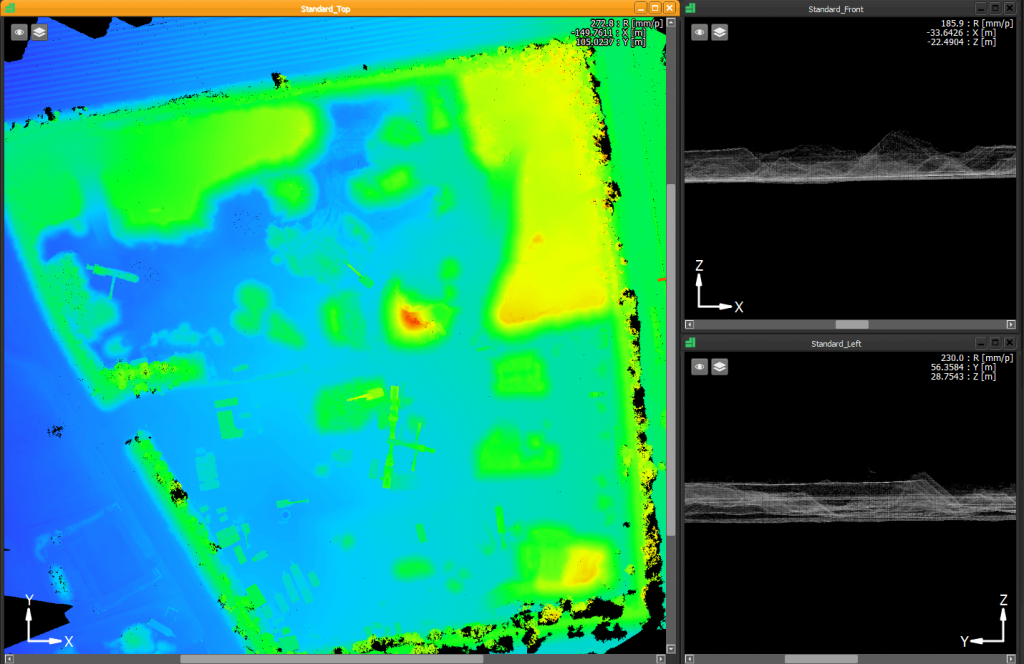Pick the red peak point in elevation map
The width and height of the screenshot is (1024, 664).
[411, 318]
